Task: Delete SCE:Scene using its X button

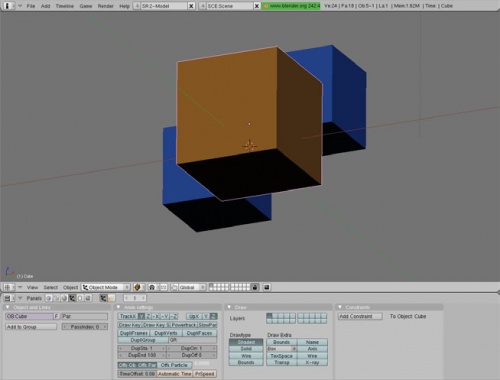Action: pyautogui.click(x=257, y=6)
